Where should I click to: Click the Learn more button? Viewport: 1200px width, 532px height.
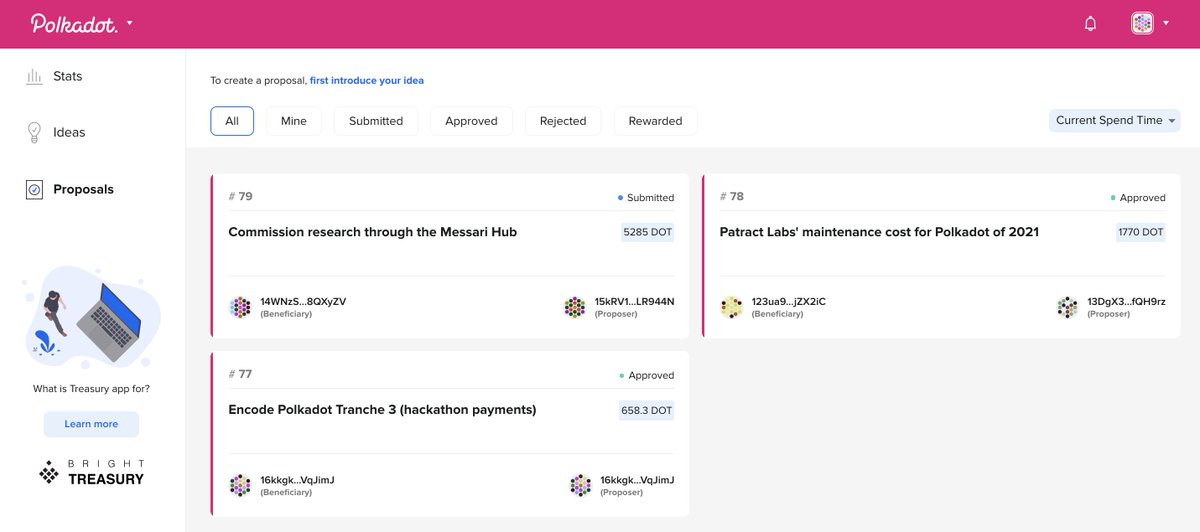click(x=91, y=424)
